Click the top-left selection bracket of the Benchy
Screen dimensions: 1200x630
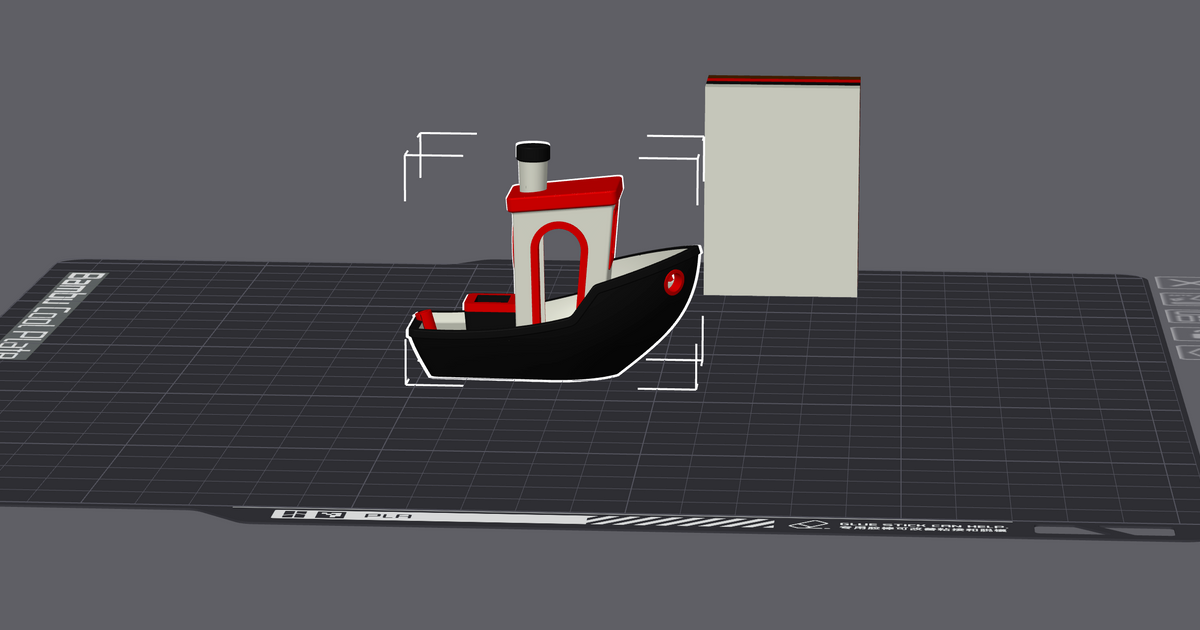click(420, 140)
